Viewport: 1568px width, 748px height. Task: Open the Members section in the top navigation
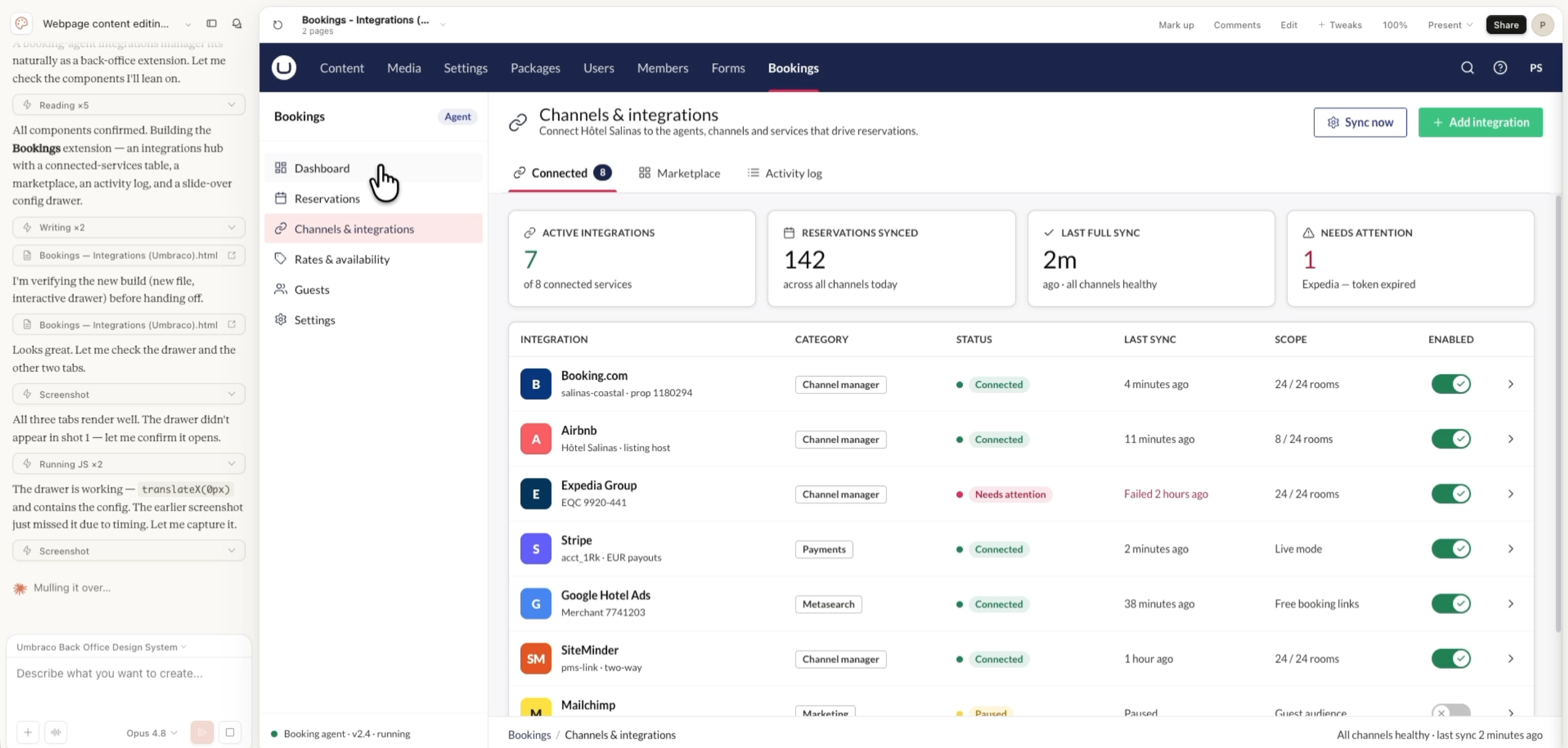tap(662, 68)
